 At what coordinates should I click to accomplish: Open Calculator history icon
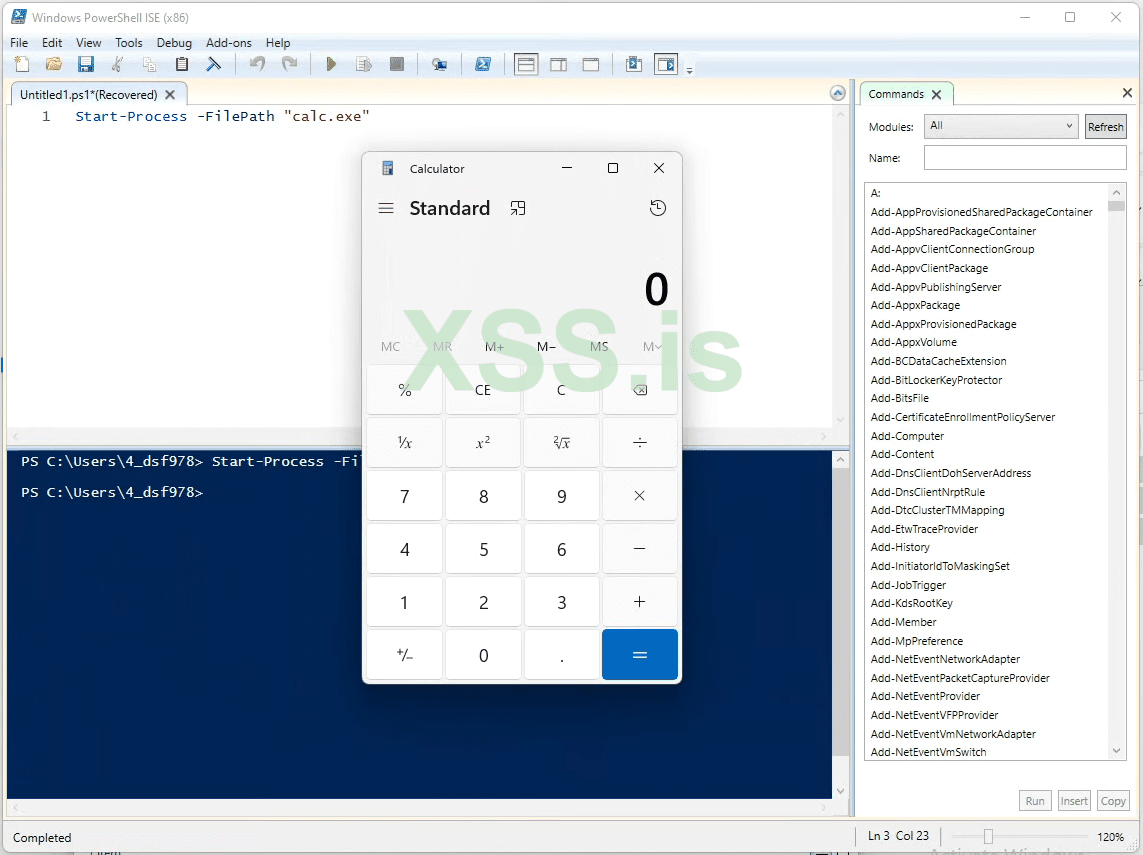pyautogui.click(x=658, y=208)
